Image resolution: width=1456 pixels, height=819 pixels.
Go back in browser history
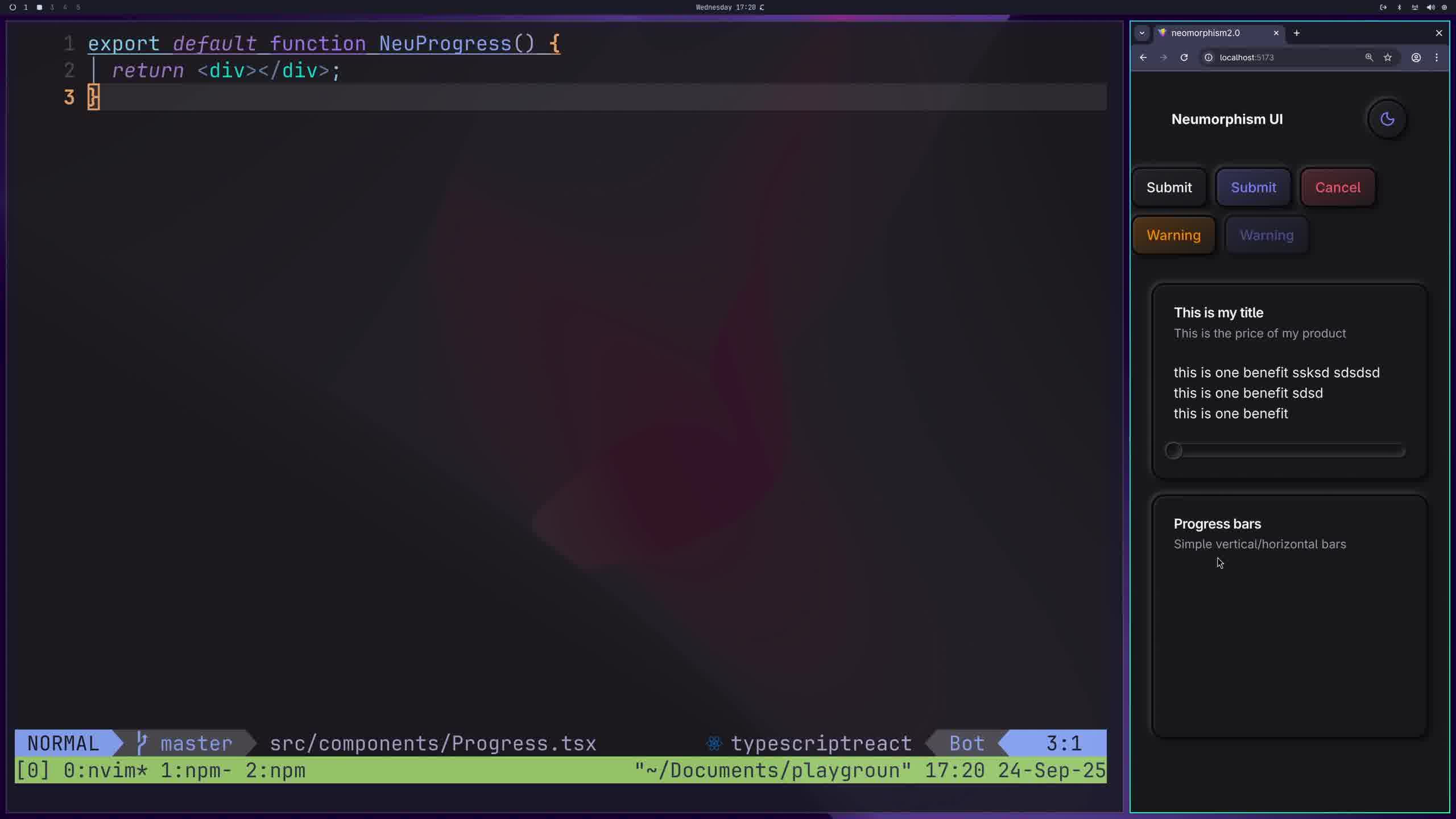pos(1143,57)
